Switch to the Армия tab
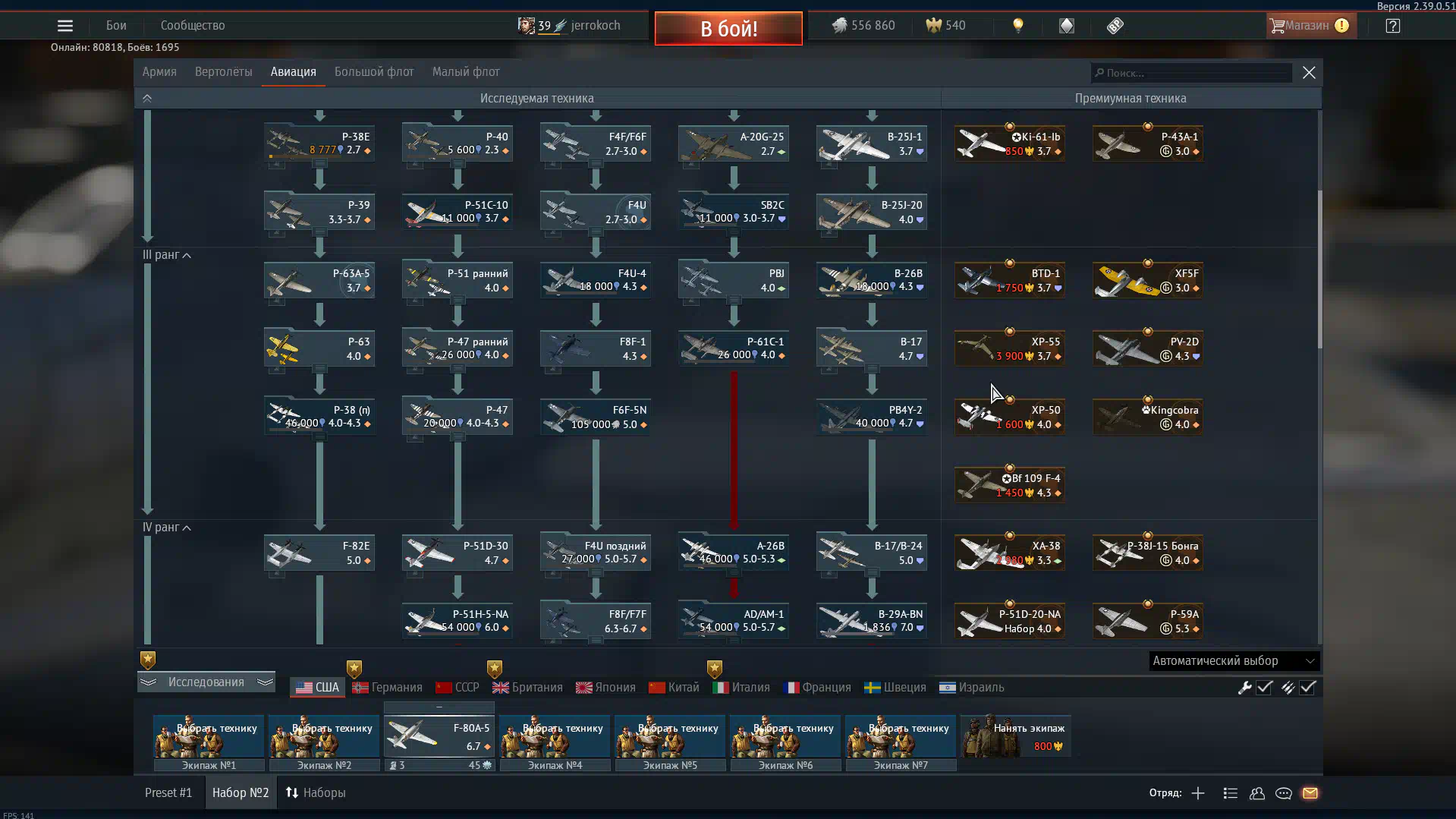 [x=159, y=72]
